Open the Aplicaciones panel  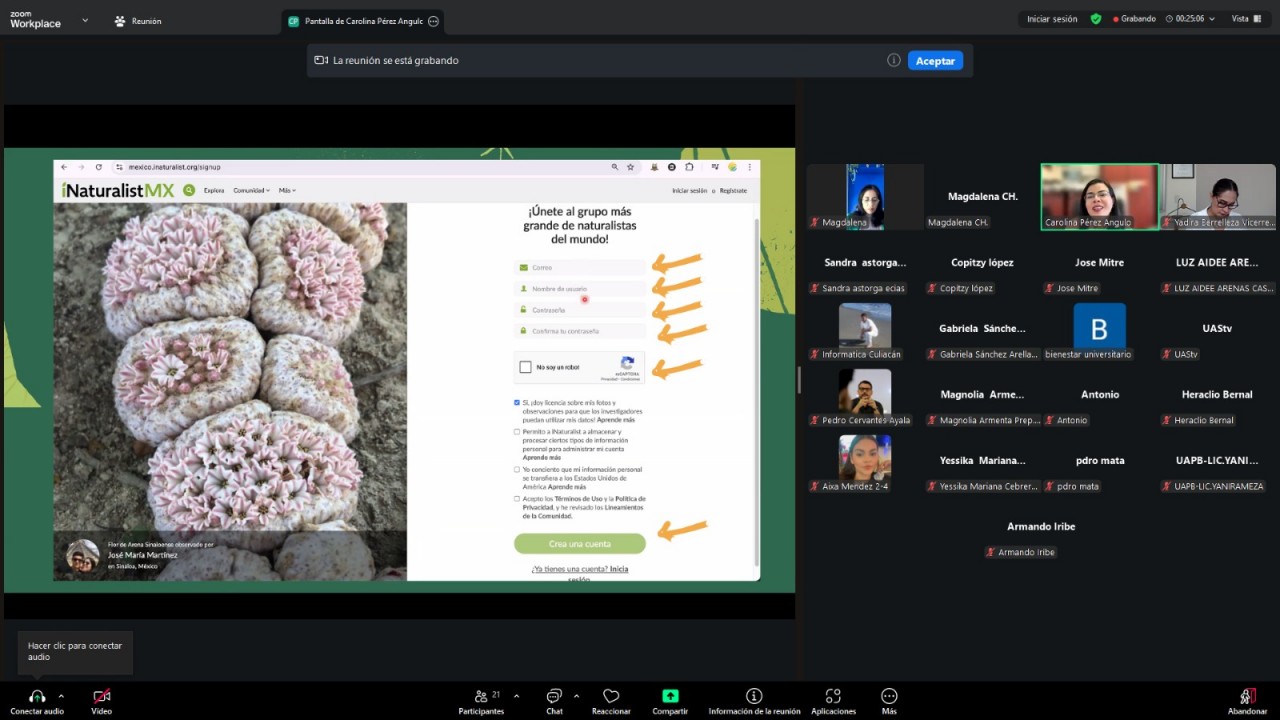(x=833, y=701)
